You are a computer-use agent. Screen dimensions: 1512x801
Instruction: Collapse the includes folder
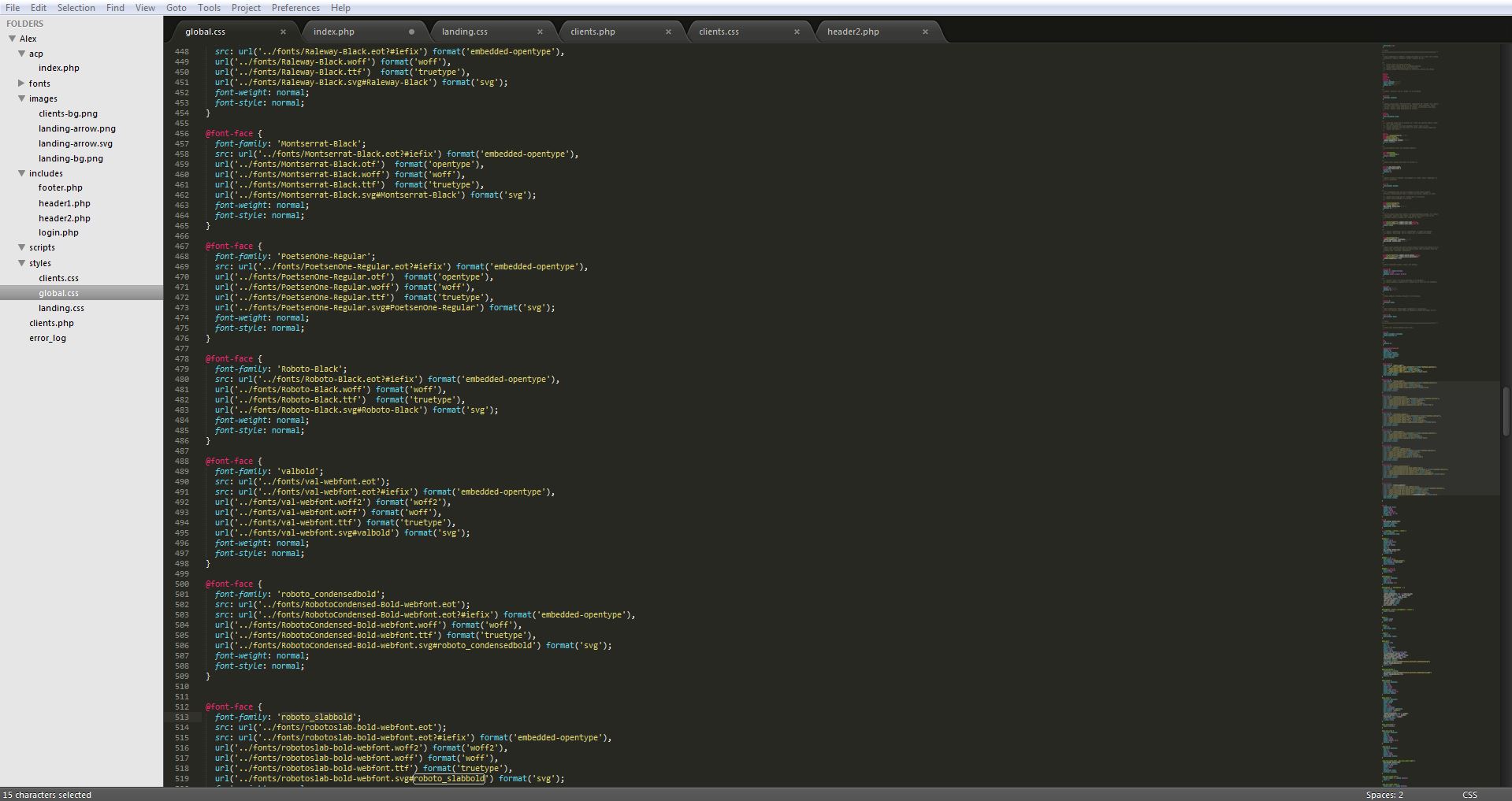click(x=22, y=173)
